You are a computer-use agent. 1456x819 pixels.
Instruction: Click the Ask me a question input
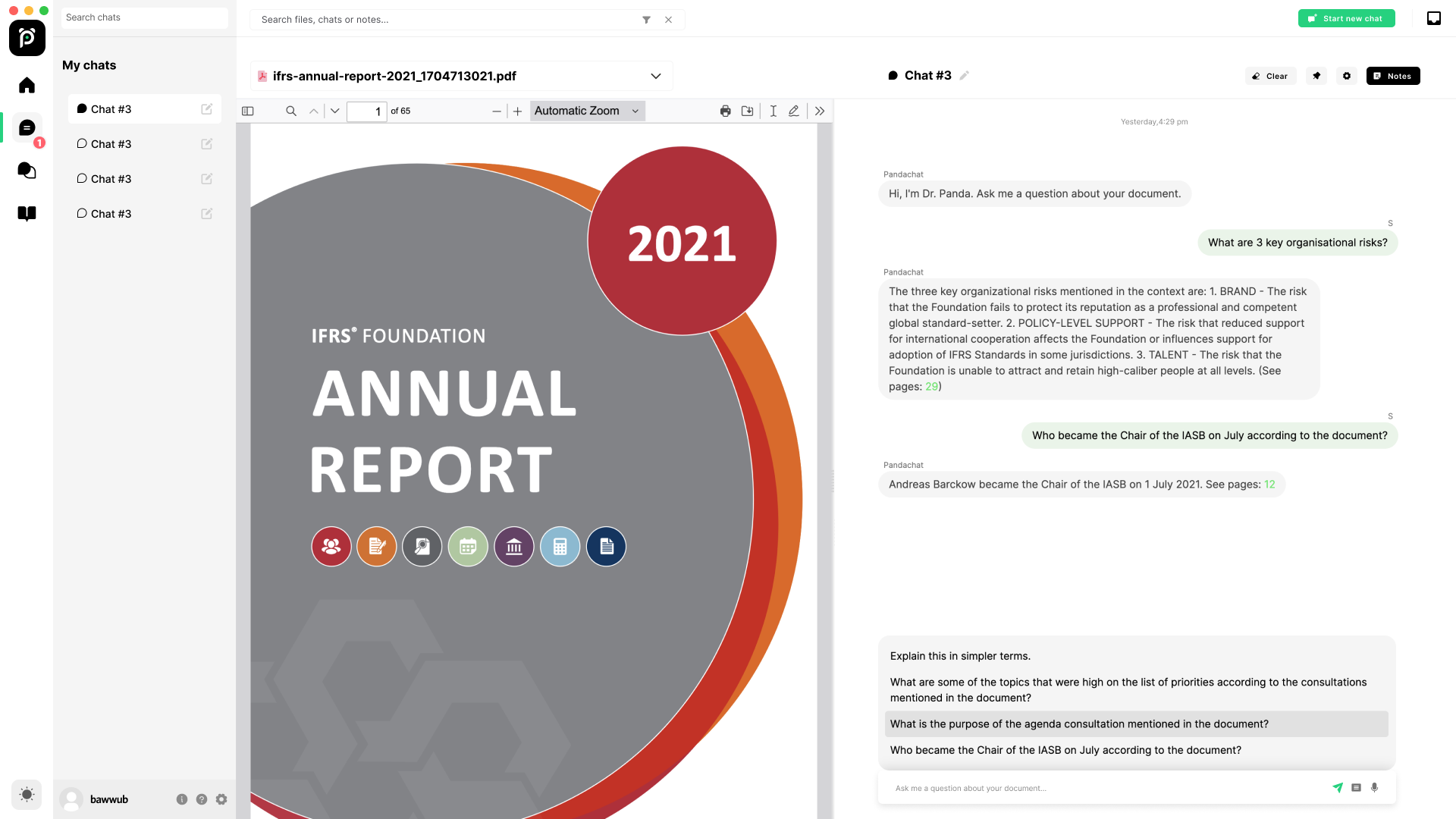click(x=1107, y=789)
